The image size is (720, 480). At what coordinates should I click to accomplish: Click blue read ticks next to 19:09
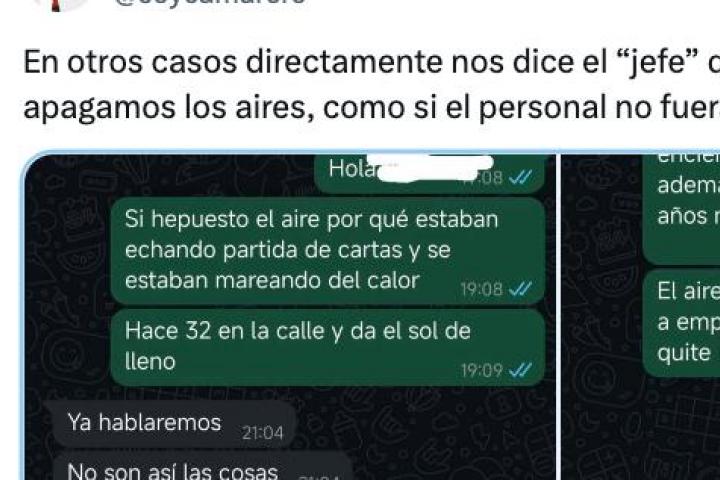(x=521, y=370)
